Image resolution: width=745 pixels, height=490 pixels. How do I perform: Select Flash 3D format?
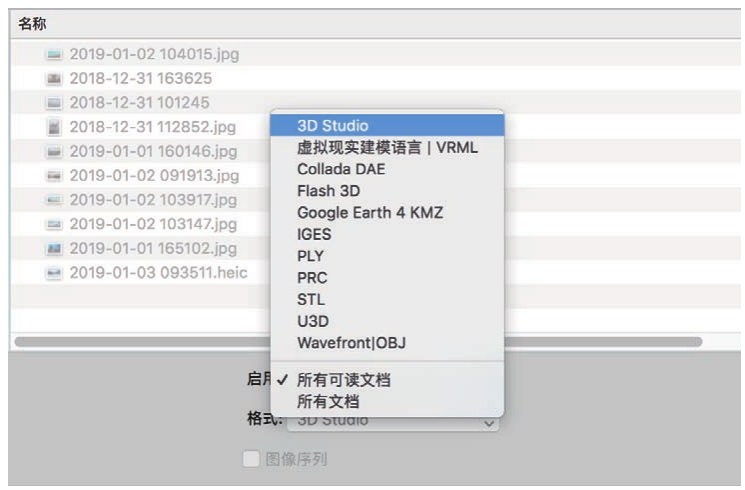coord(387,191)
